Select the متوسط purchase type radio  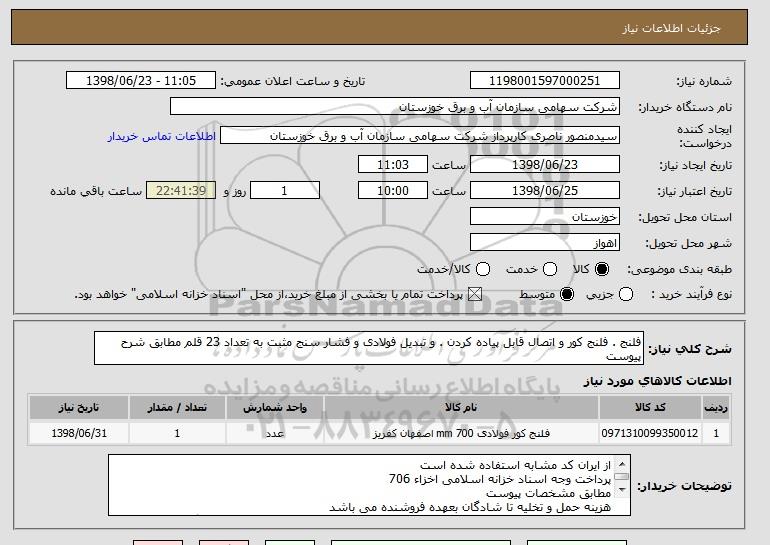click(567, 294)
